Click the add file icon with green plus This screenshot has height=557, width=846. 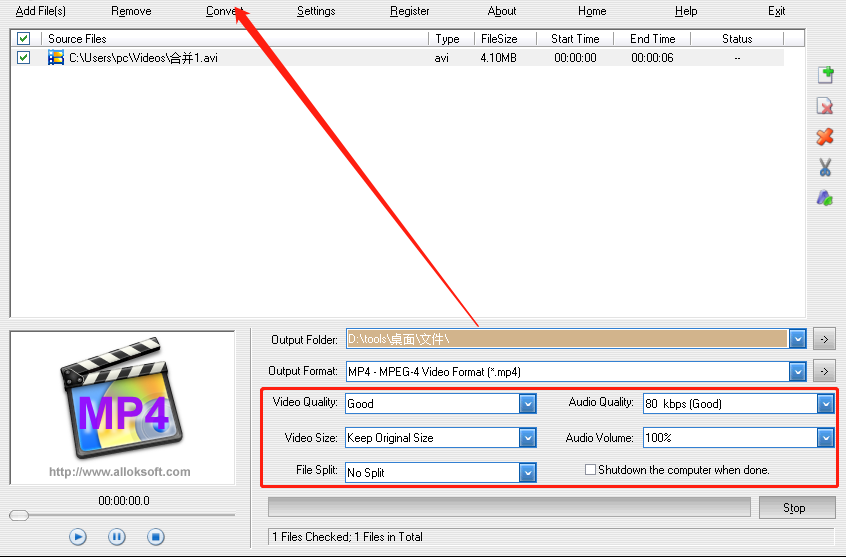point(825,74)
